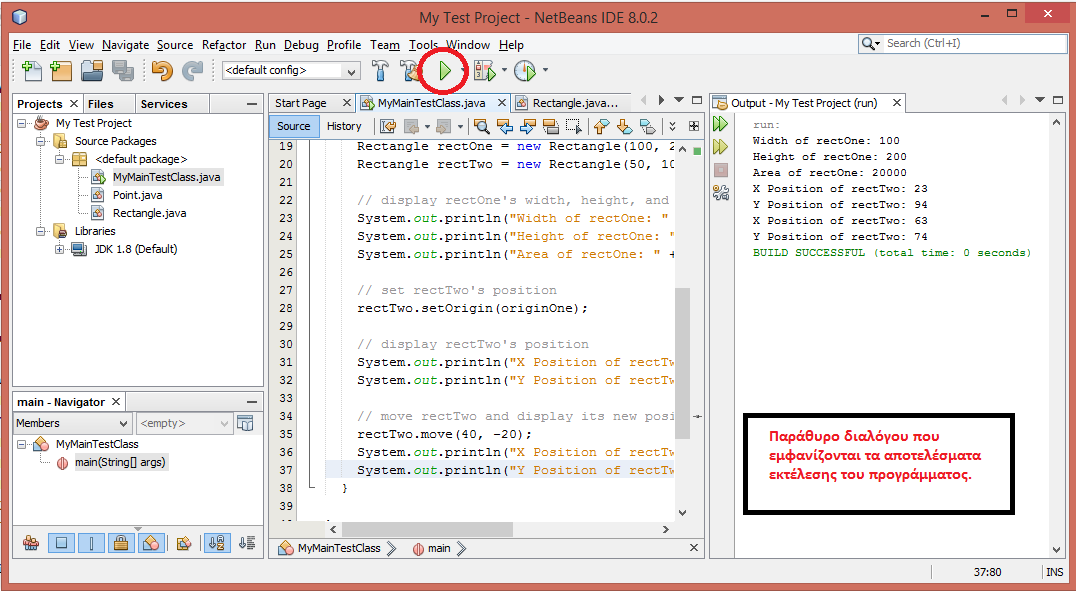Click the green Run Project button
This screenshot has width=1076, height=591.
click(445, 71)
